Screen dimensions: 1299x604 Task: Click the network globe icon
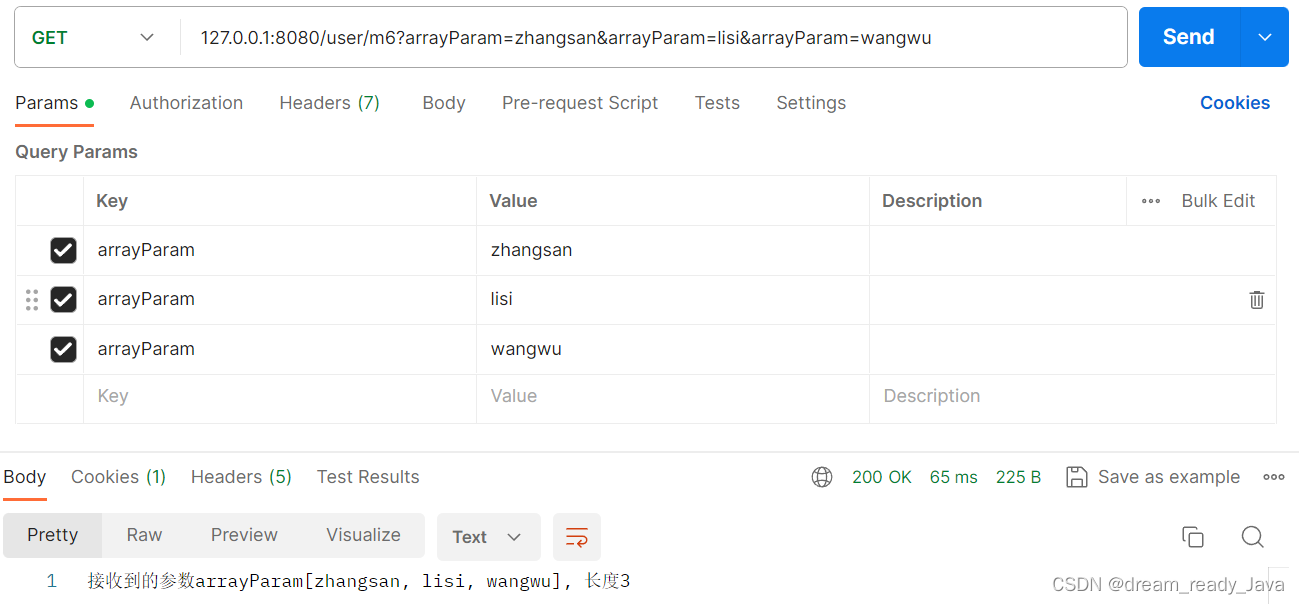(822, 477)
